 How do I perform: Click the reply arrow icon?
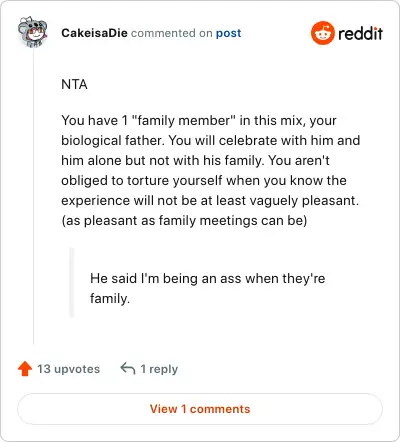click(128, 369)
